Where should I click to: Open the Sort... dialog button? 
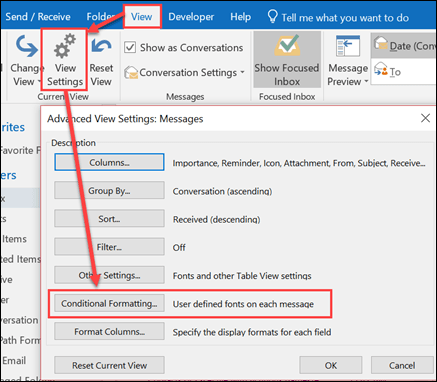click(109, 219)
